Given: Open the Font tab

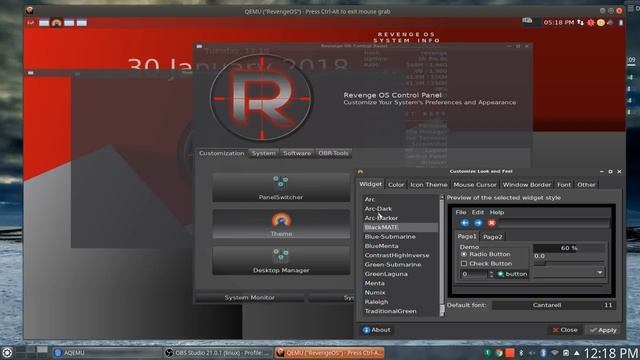Looking at the screenshot, I should point(564,185).
